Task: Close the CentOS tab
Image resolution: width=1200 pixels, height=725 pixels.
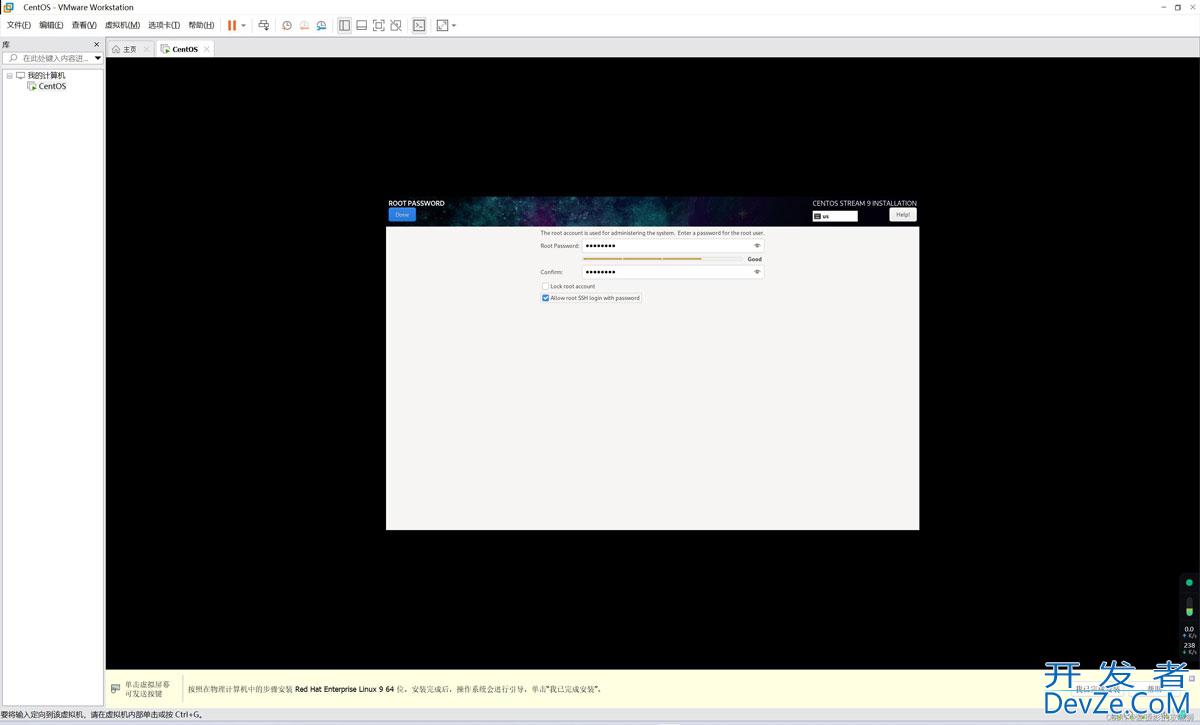Action: coord(207,49)
